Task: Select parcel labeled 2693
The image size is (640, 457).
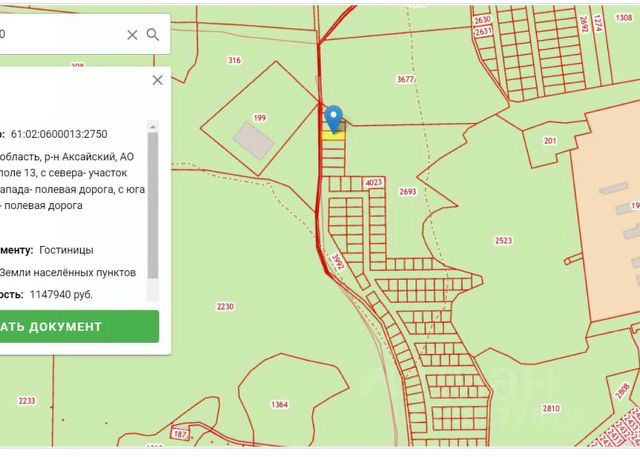Action: tap(408, 191)
